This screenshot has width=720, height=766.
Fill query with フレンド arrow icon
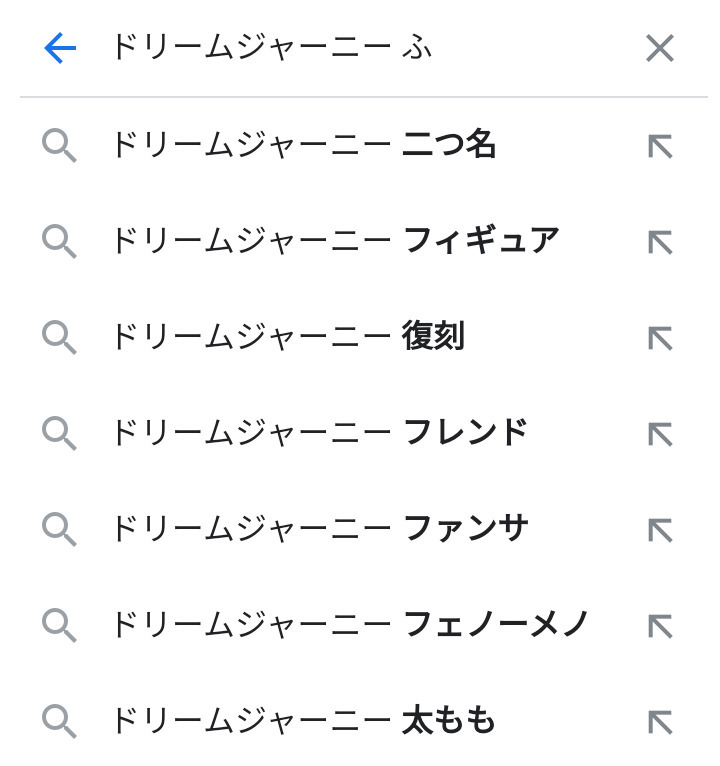(x=659, y=434)
